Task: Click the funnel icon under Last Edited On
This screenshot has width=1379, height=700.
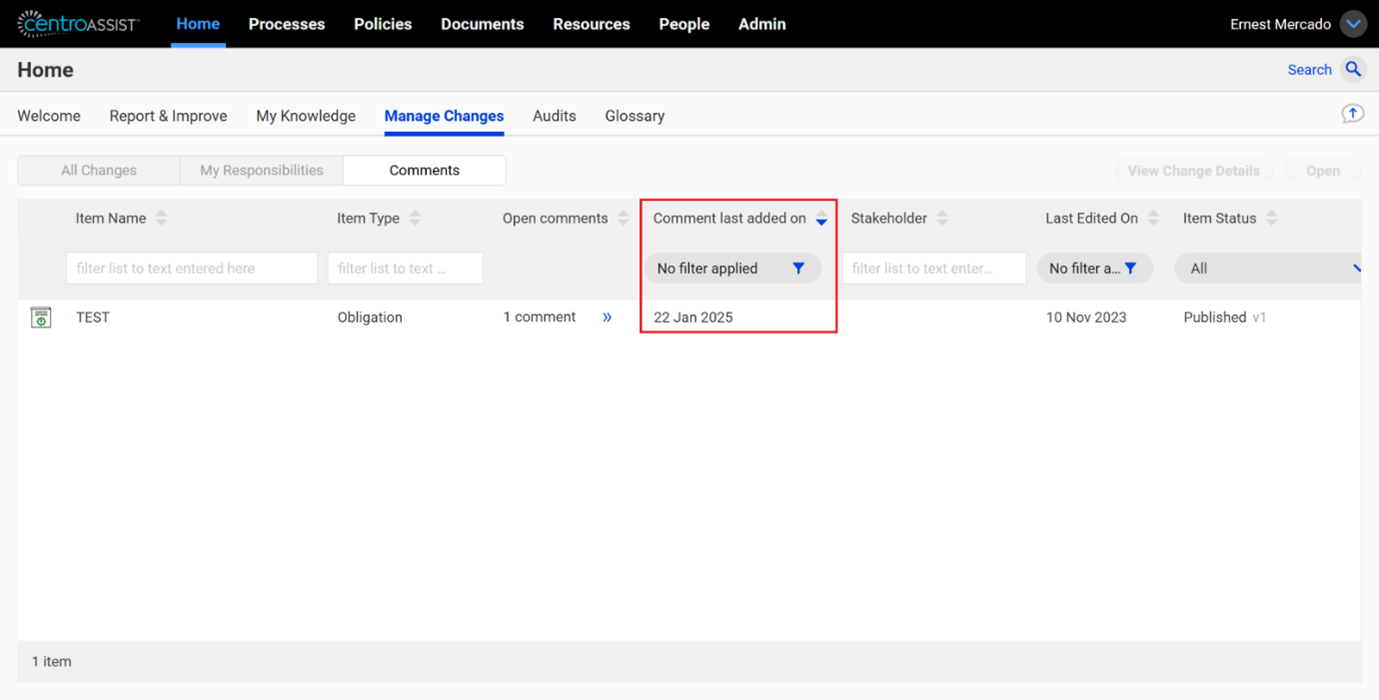Action: pyautogui.click(x=1130, y=268)
